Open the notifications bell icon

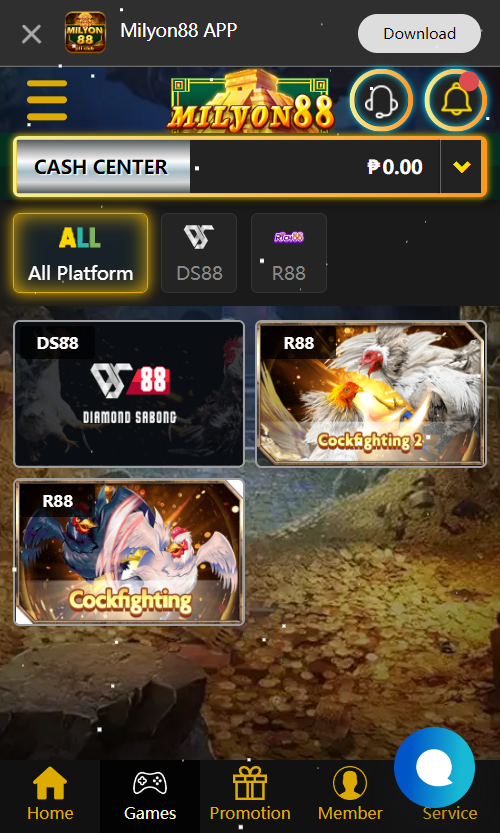coord(456,100)
